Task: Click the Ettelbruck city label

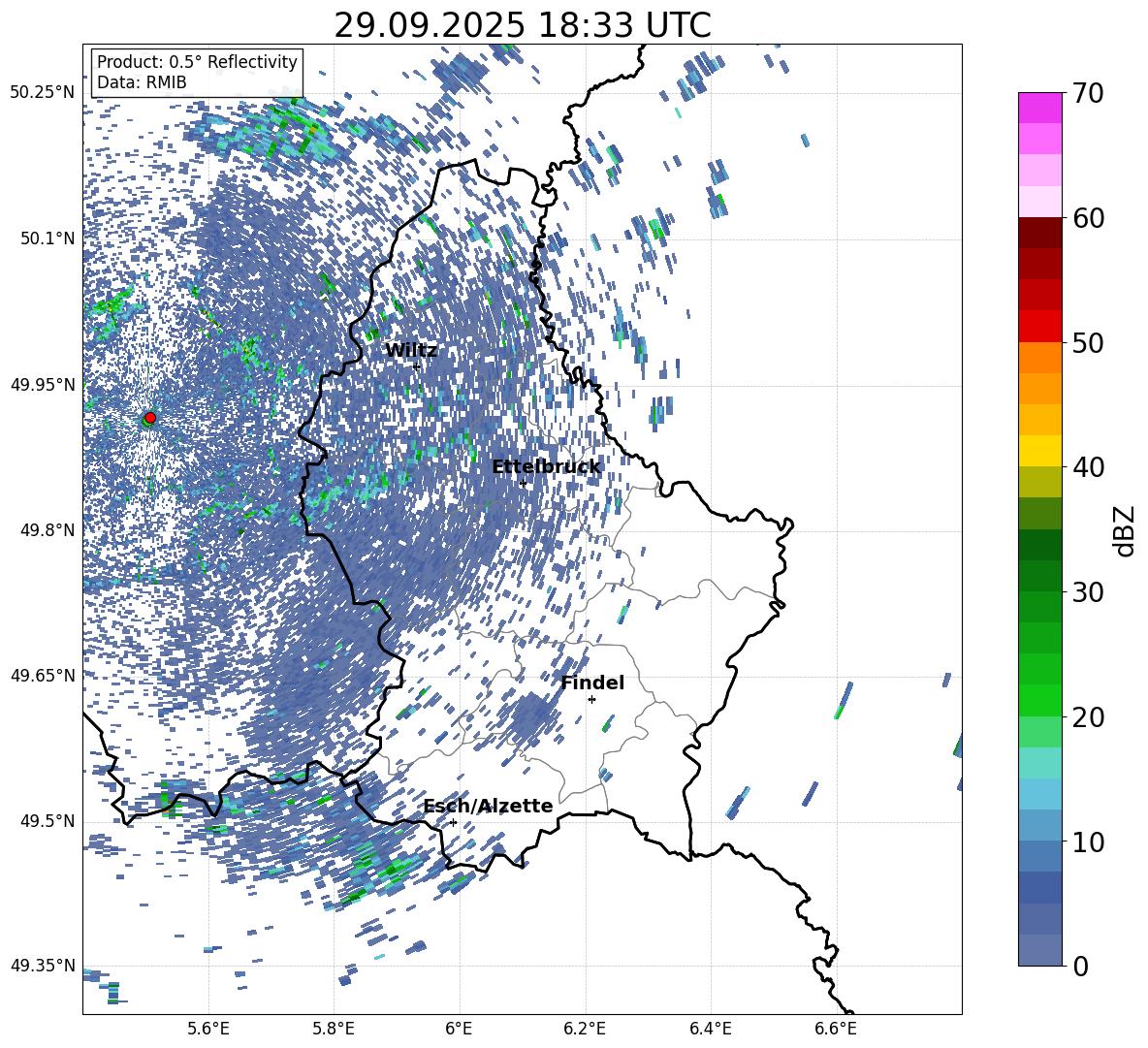Action: 546,467
